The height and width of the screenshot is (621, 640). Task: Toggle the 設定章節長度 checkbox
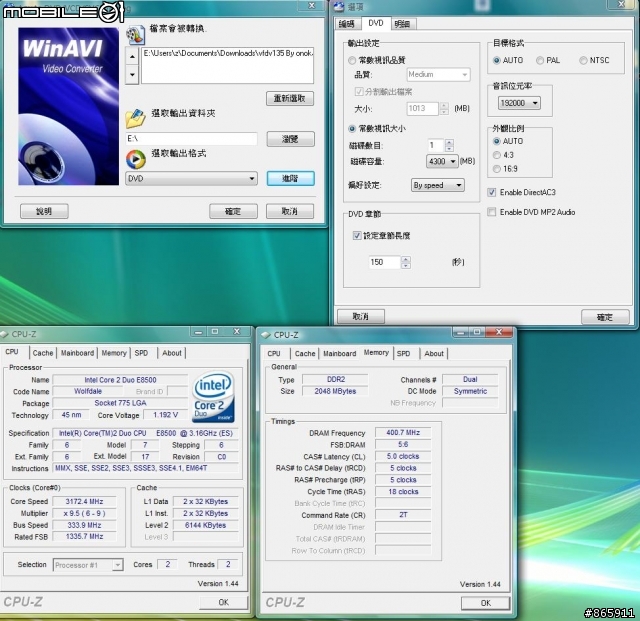coord(357,236)
